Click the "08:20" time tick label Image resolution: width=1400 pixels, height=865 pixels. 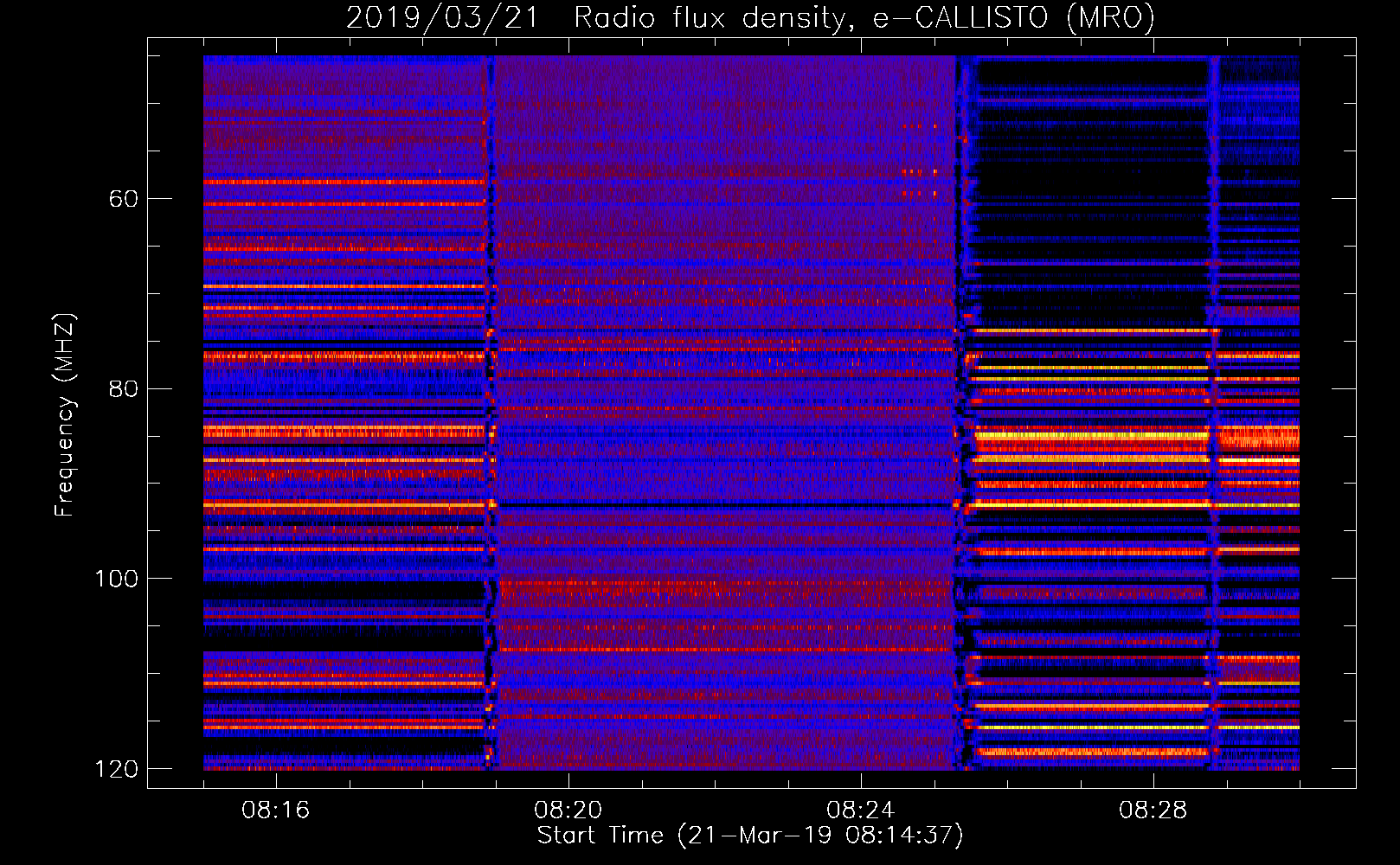click(x=568, y=811)
